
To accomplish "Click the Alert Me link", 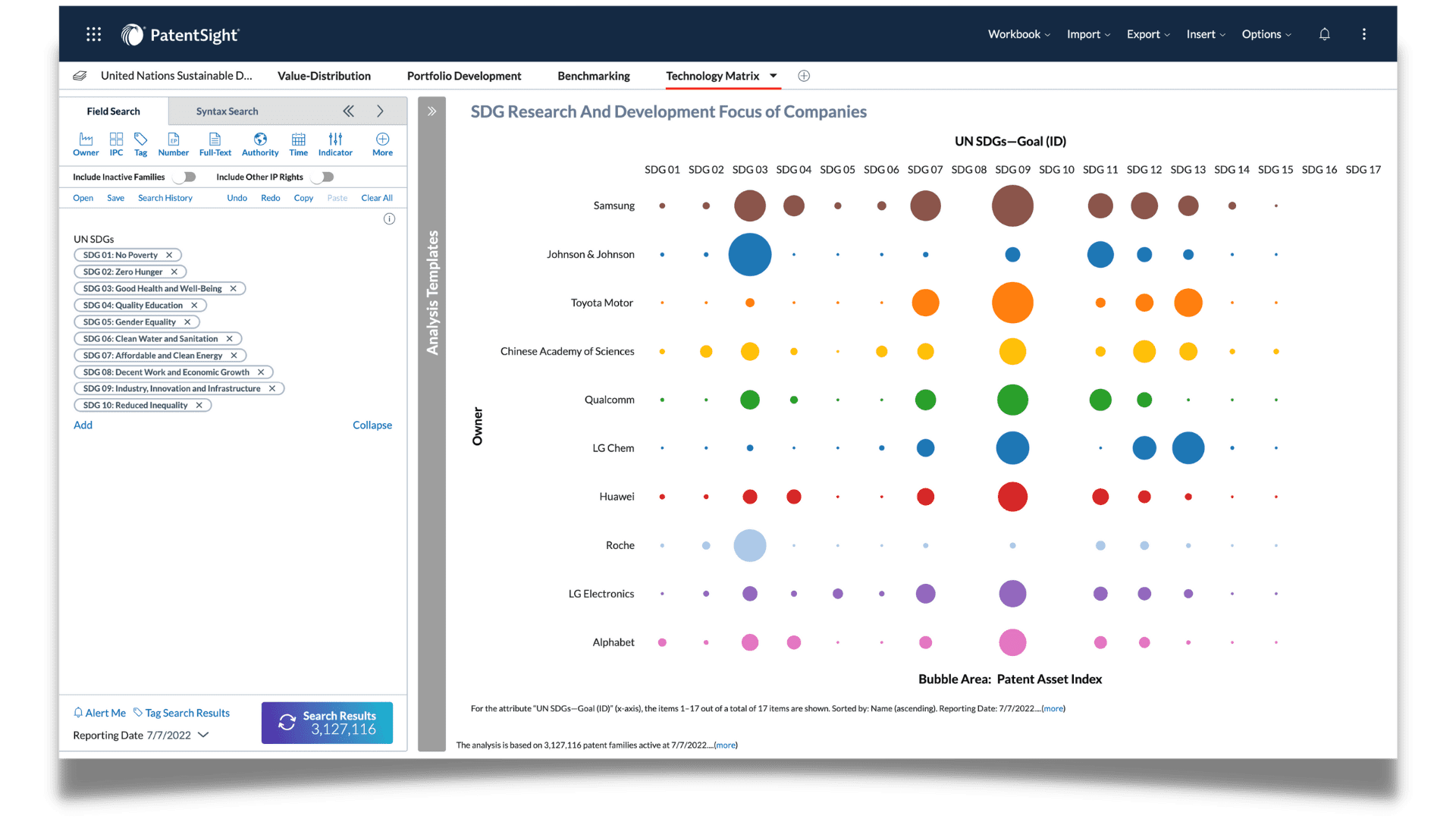I will point(99,713).
